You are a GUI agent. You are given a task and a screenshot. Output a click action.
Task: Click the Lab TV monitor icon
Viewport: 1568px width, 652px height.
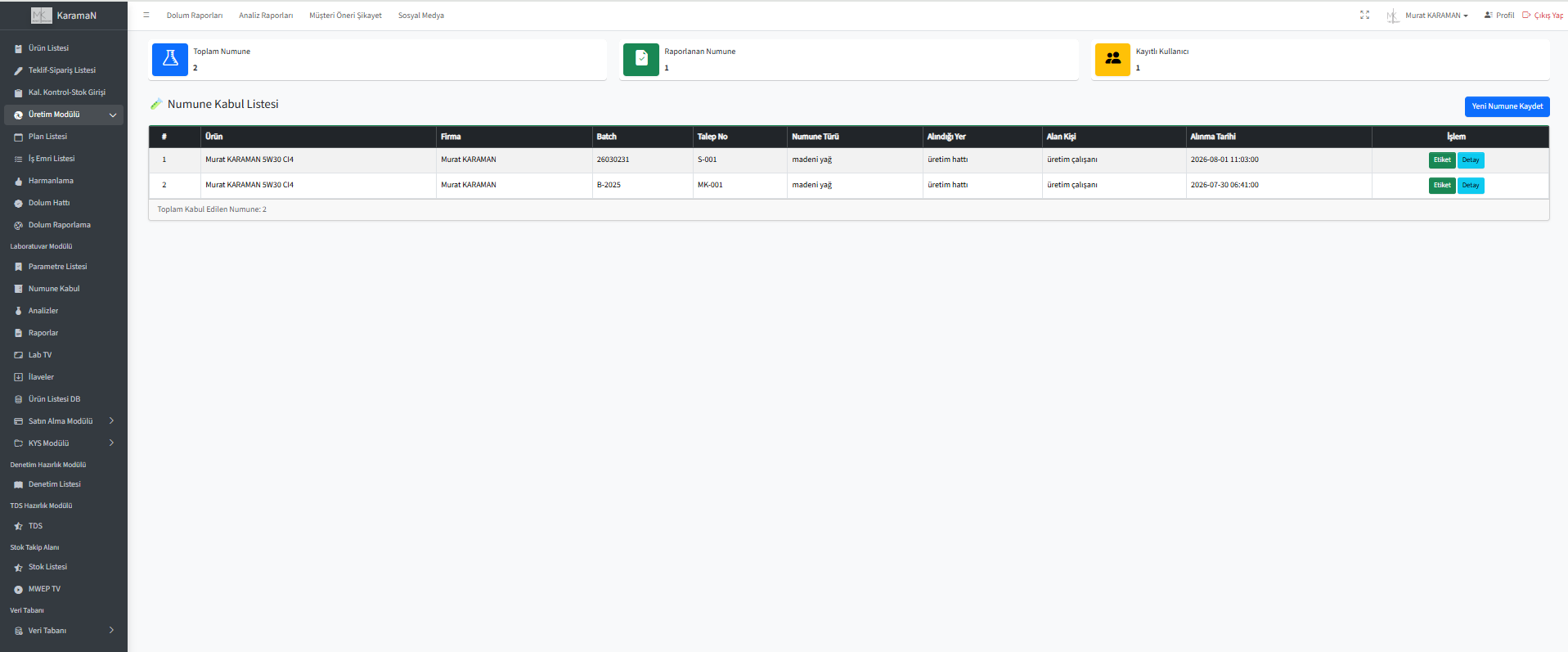click(19, 356)
